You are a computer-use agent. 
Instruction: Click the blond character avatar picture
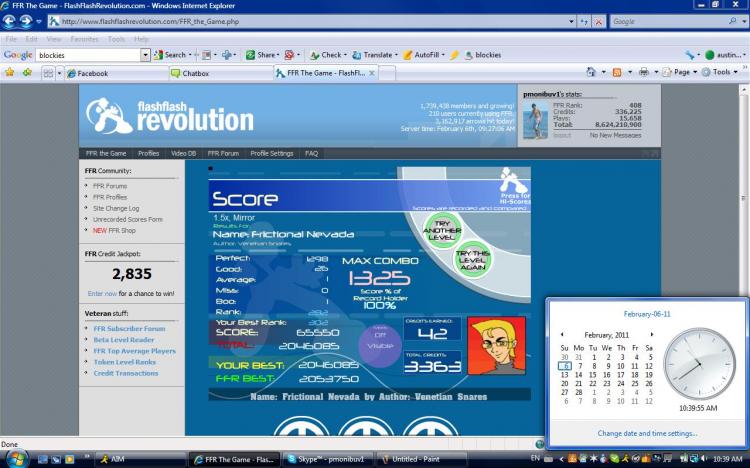496,345
